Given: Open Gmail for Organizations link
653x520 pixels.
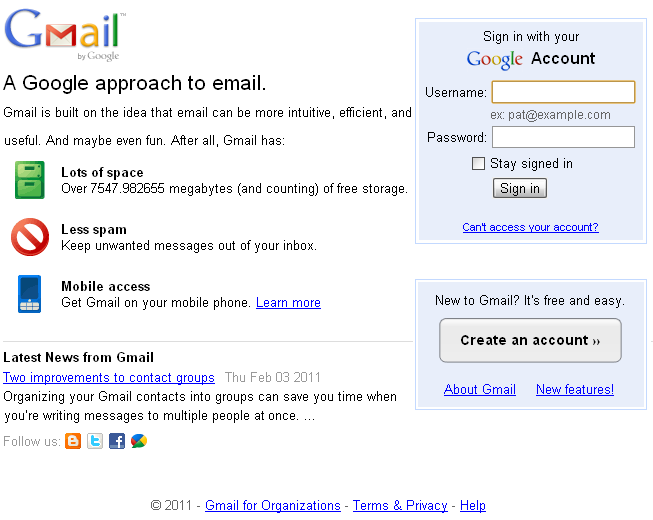Looking at the screenshot, I should (x=273, y=506).
